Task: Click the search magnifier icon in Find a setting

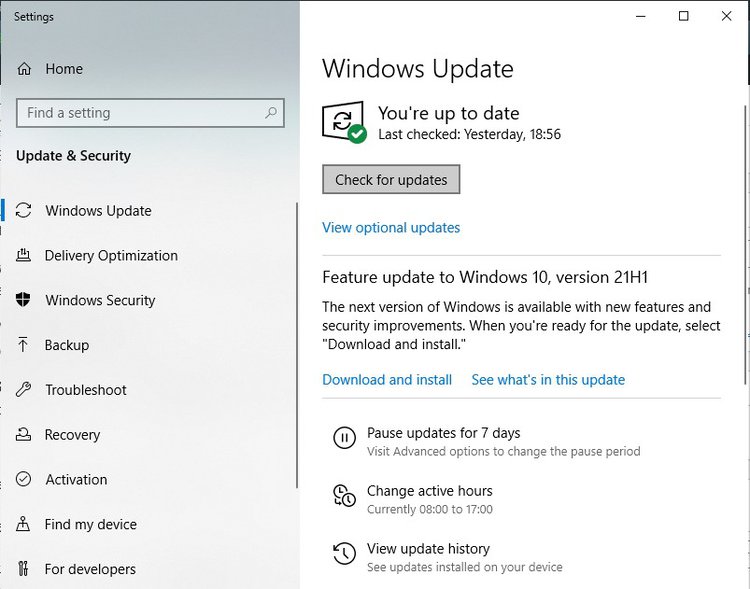Action: pyautogui.click(x=271, y=113)
